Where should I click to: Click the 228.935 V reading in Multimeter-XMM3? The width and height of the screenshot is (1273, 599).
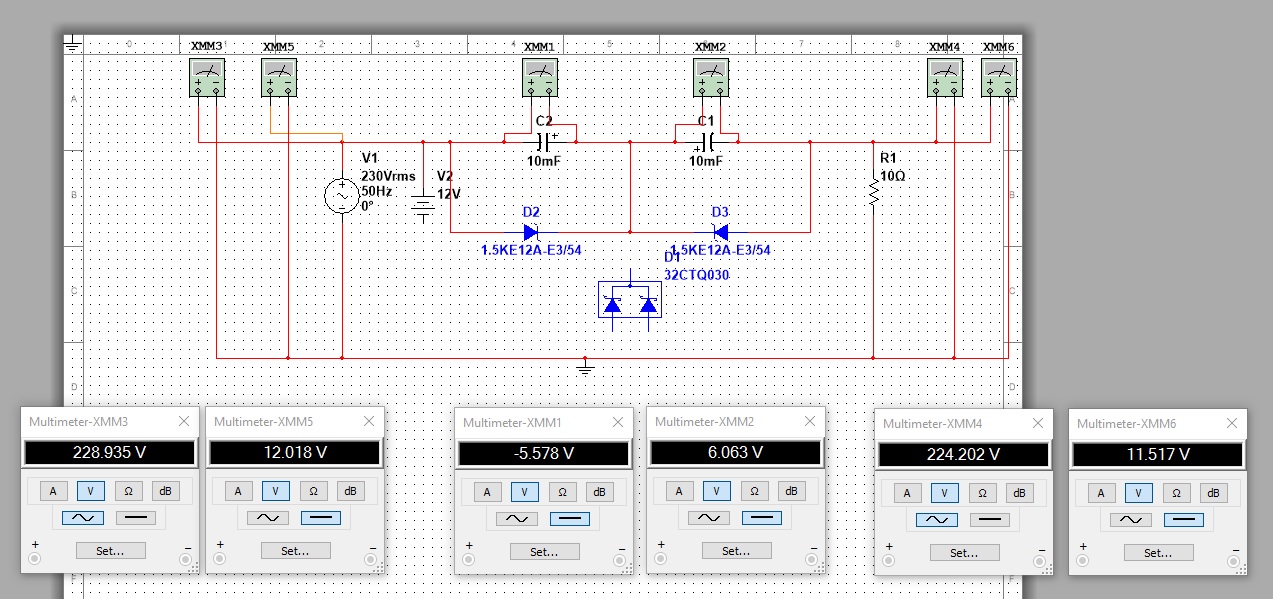tap(110, 452)
